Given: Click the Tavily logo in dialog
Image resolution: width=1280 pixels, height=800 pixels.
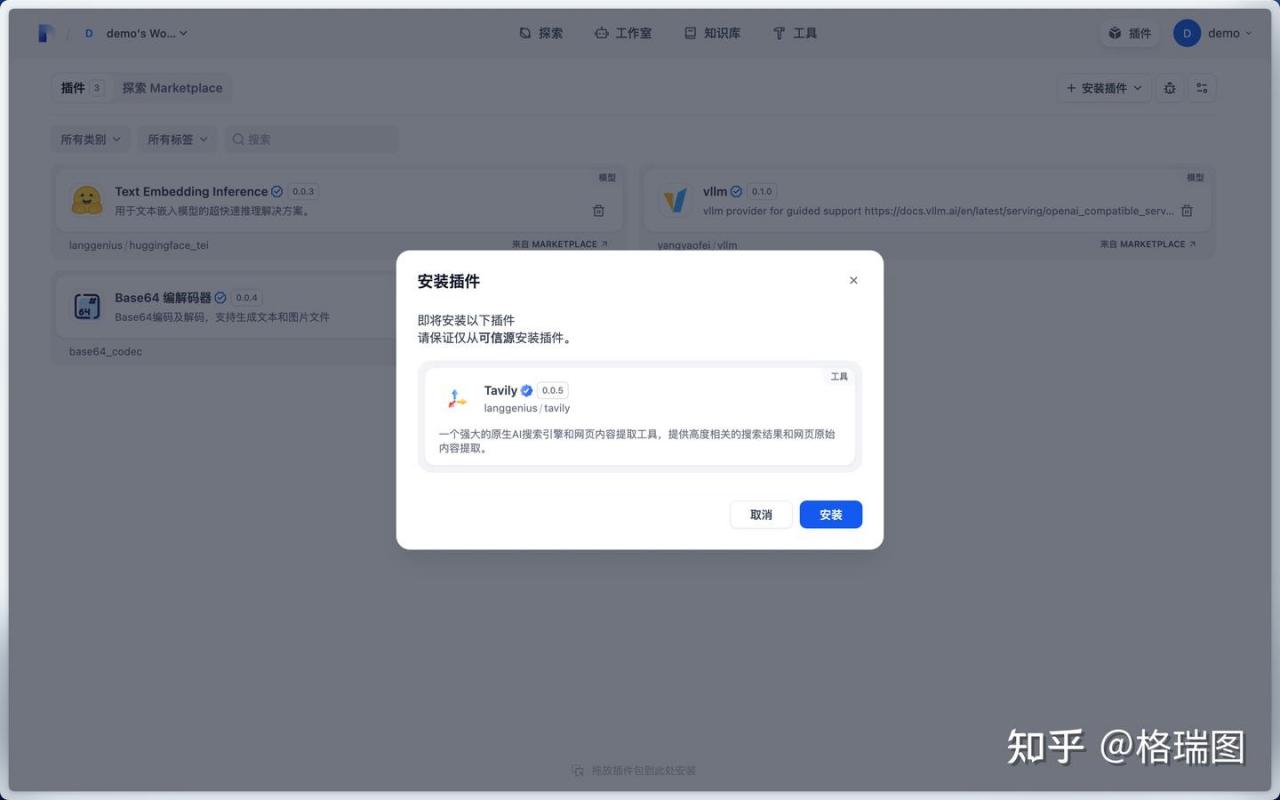Looking at the screenshot, I should (456, 398).
